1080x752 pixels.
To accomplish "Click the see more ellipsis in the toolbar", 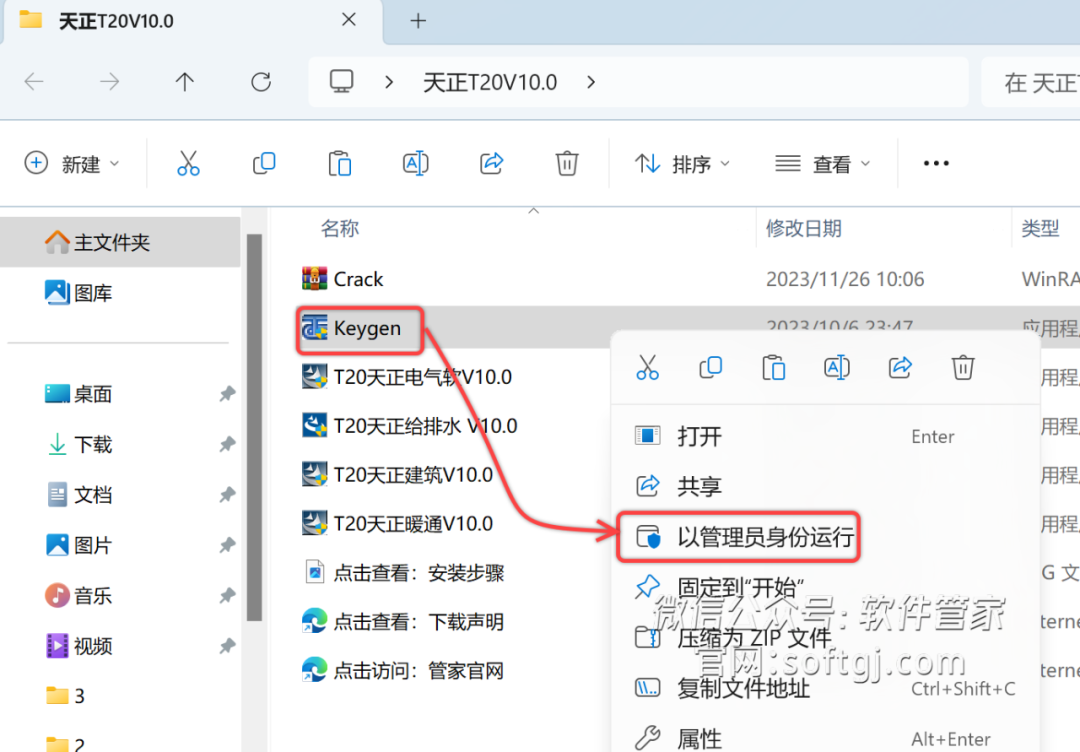I will pos(936,162).
